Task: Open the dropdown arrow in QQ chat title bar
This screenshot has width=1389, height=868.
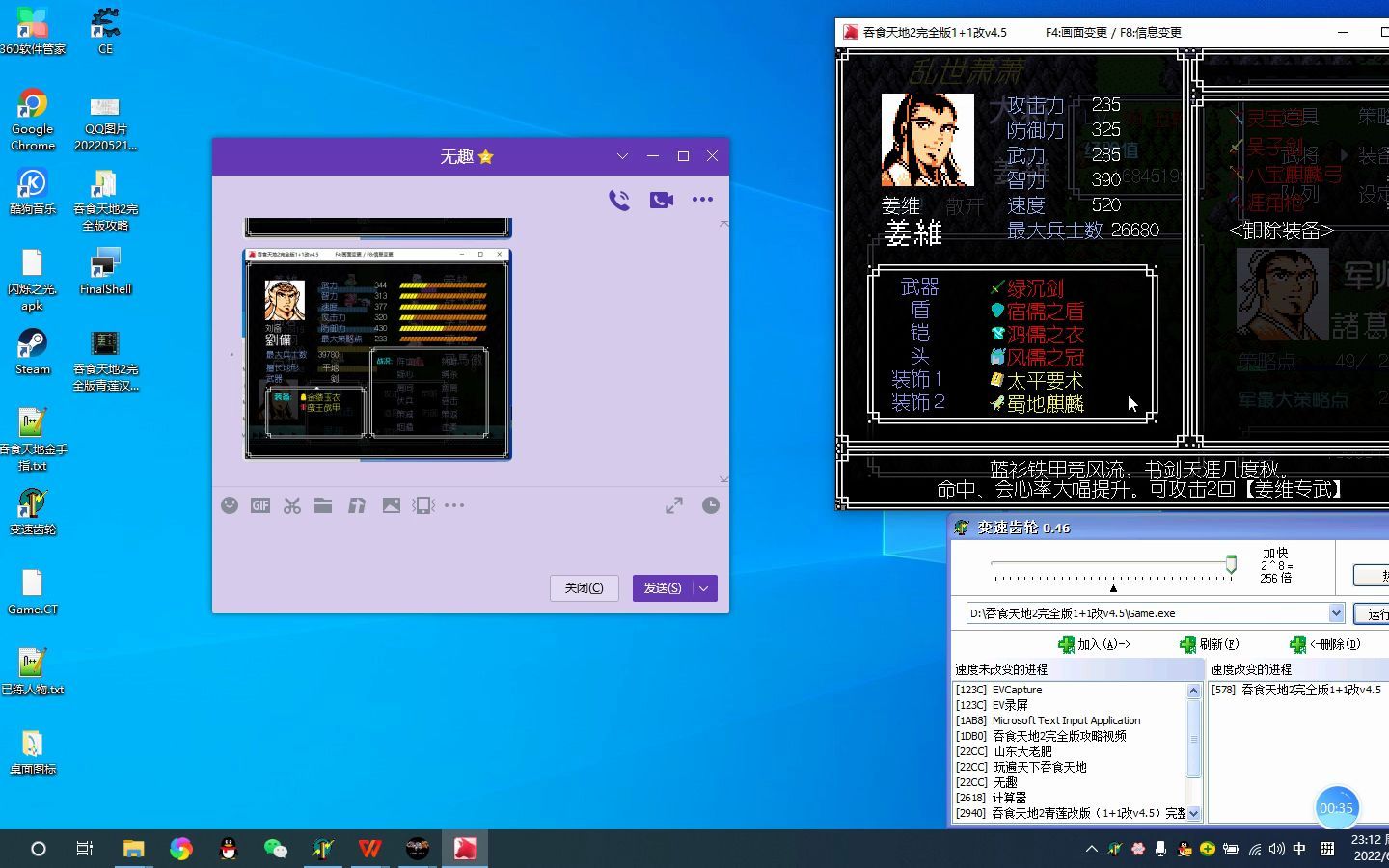Action: 622,156
